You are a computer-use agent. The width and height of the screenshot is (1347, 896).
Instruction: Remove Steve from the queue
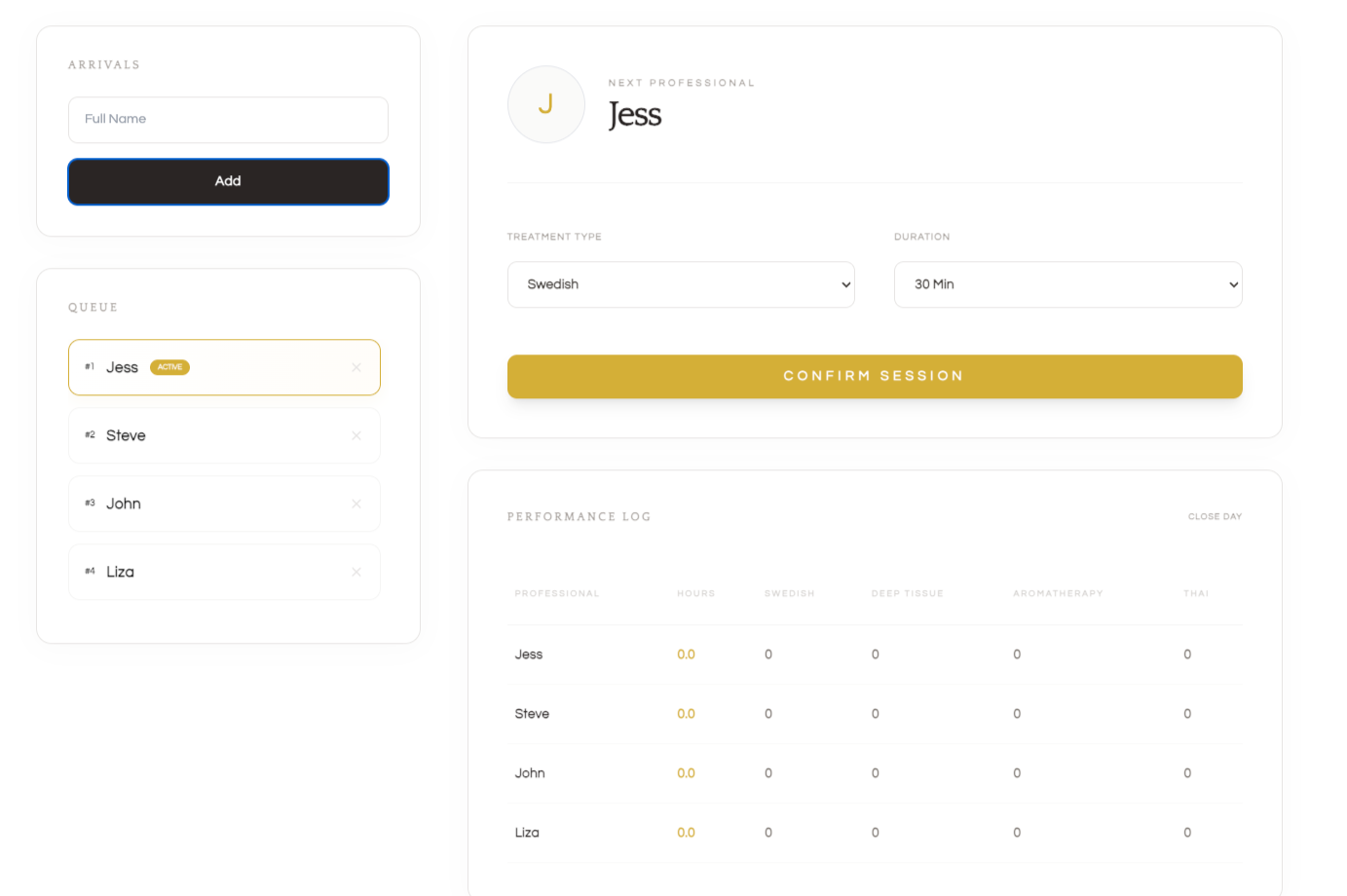(x=355, y=435)
